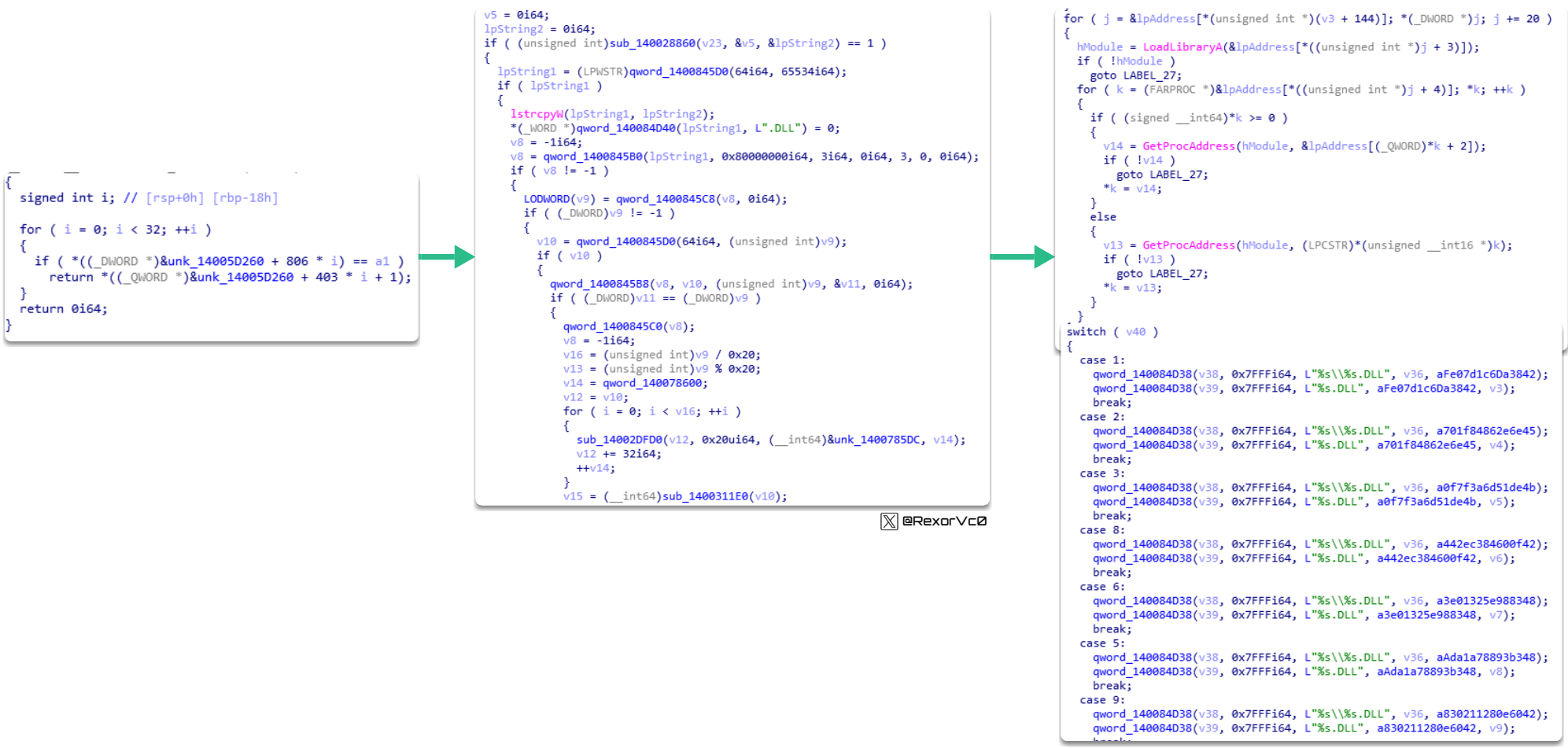The image size is (1568, 748).
Task: Click the "sub_14002DFD0" call
Action: coord(620,440)
